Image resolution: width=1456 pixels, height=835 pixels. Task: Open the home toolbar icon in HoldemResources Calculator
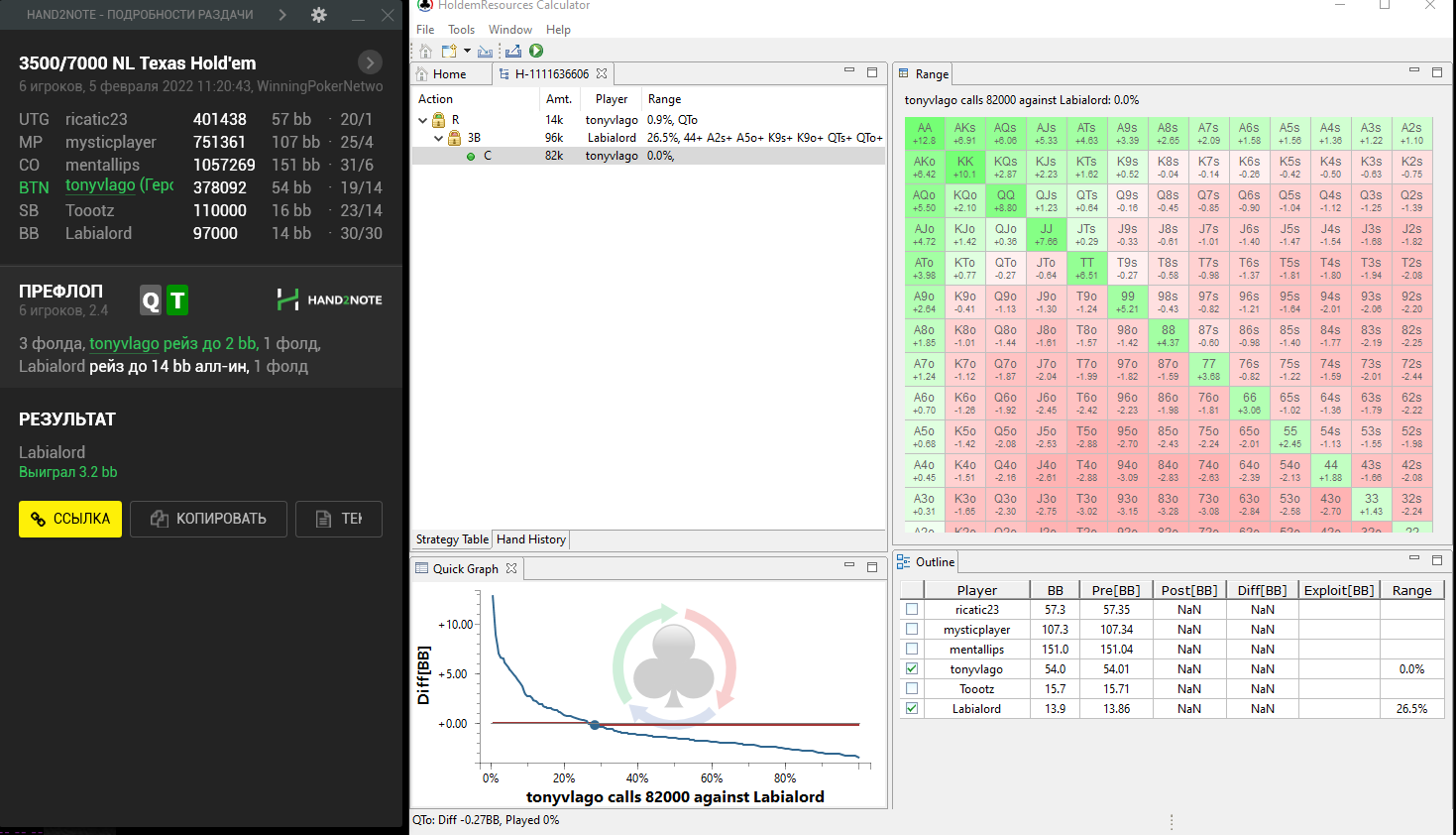point(425,52)
